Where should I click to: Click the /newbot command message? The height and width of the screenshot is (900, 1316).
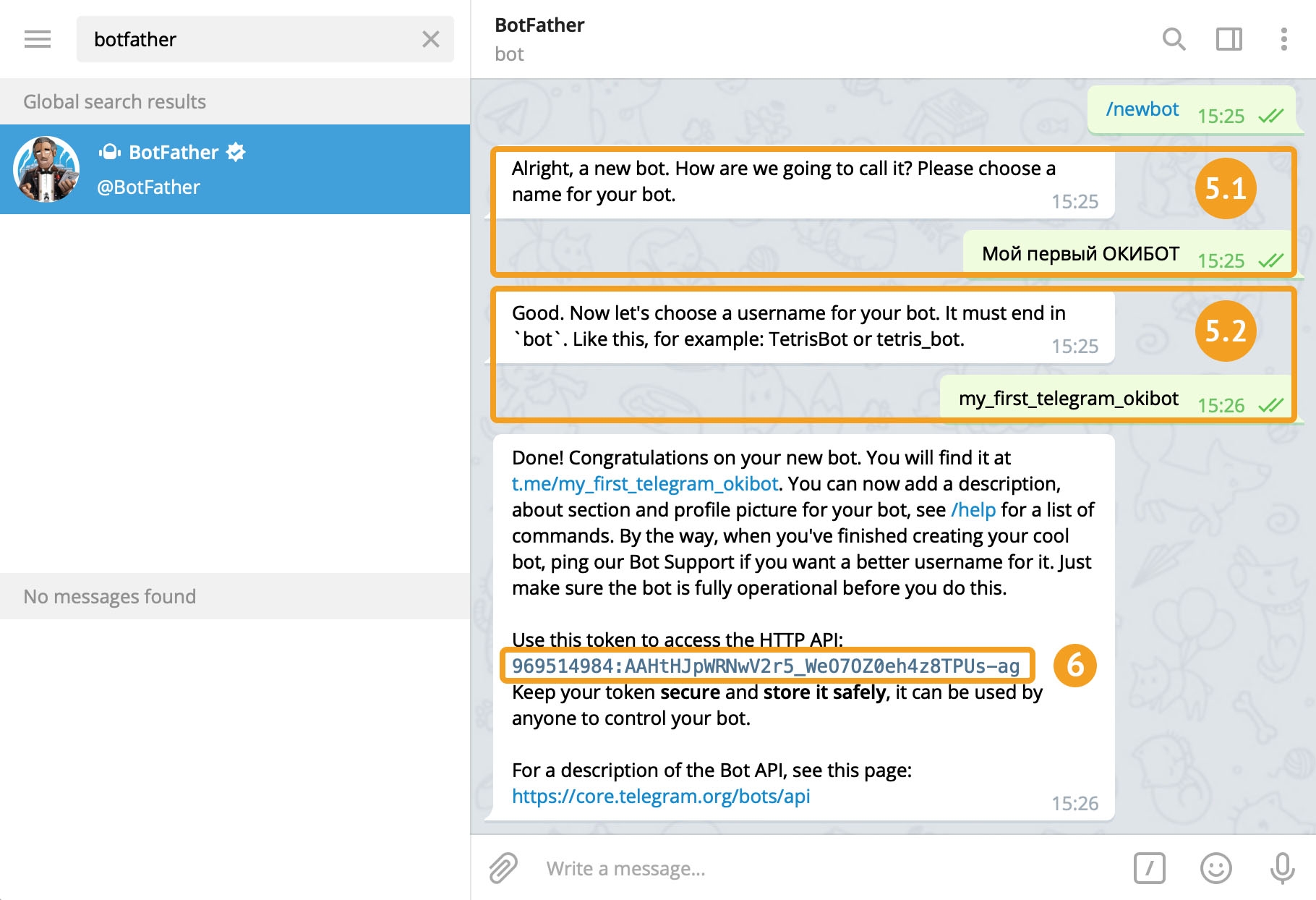(1142, 109)
